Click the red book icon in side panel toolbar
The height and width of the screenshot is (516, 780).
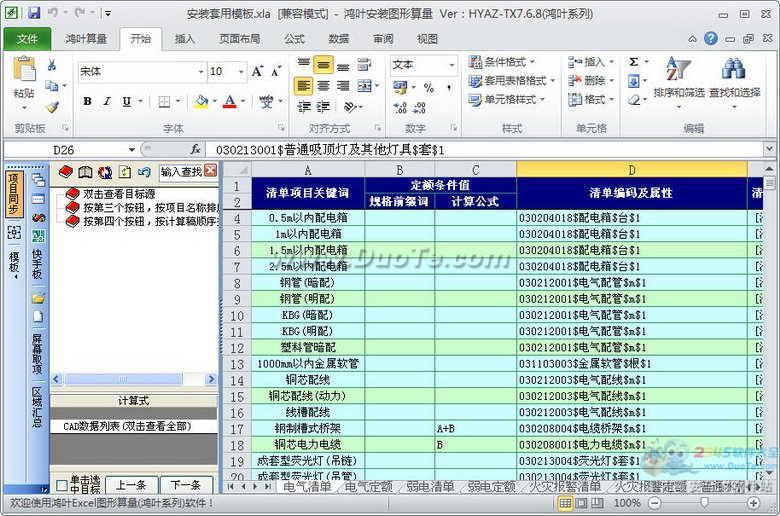(x=67, y=172)
